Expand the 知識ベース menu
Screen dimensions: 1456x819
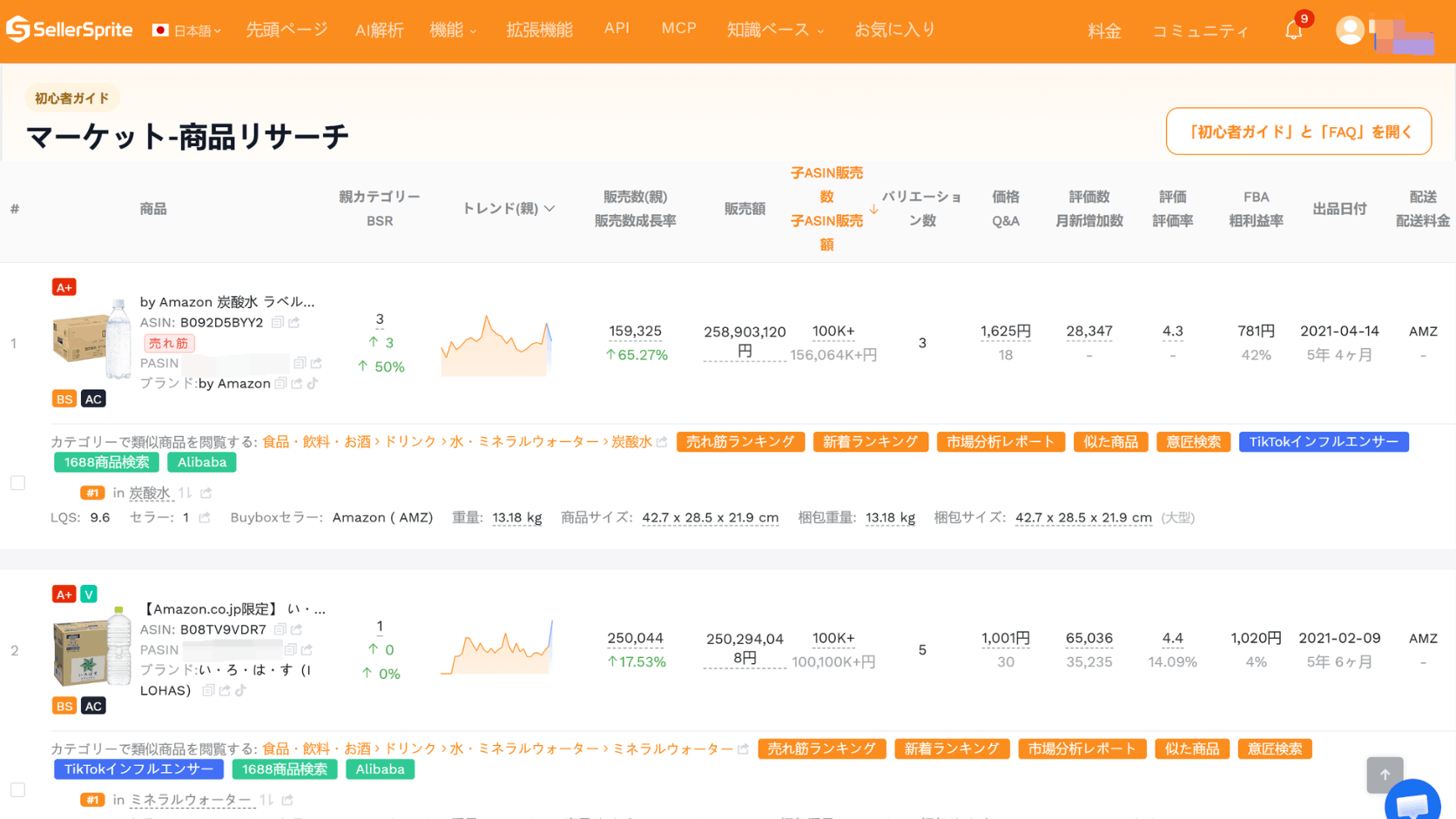[775, 30]
